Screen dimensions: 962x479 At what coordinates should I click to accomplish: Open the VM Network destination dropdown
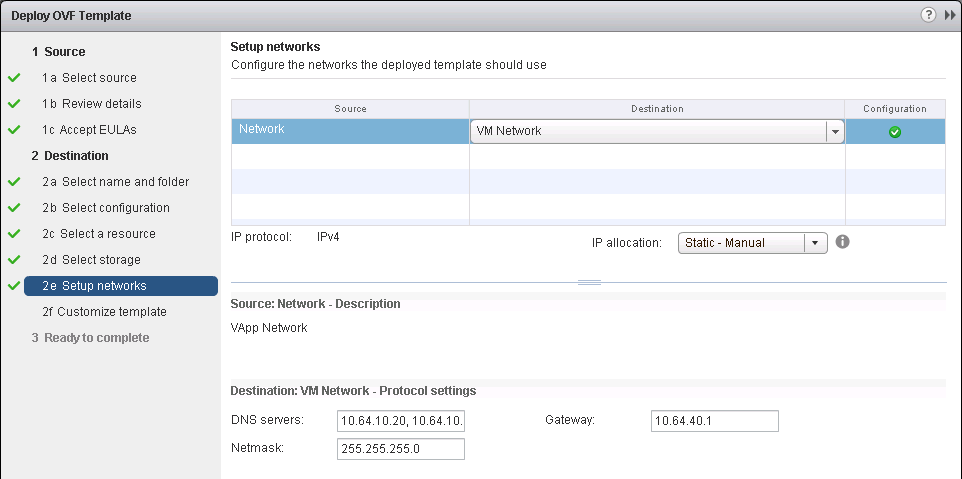833,131
